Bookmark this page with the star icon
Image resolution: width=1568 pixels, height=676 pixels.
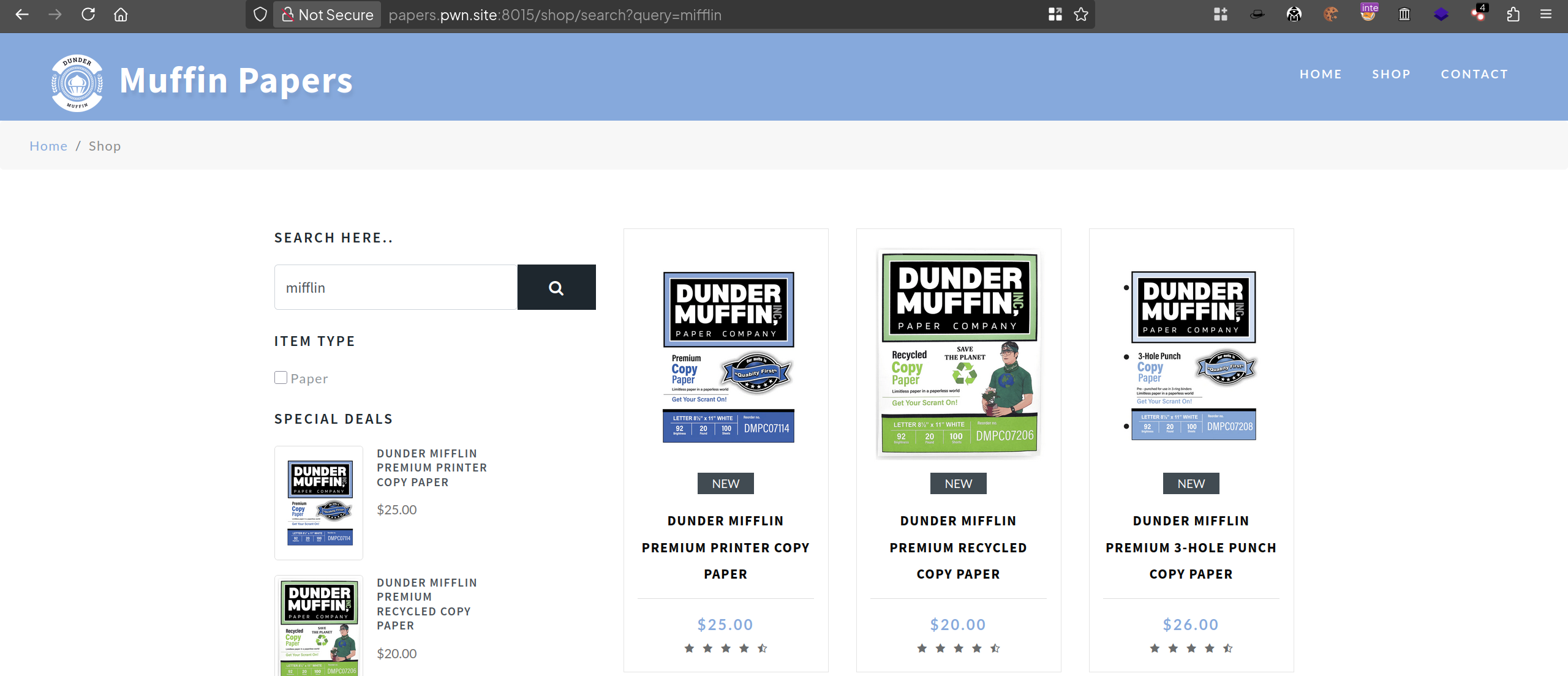1081,14
